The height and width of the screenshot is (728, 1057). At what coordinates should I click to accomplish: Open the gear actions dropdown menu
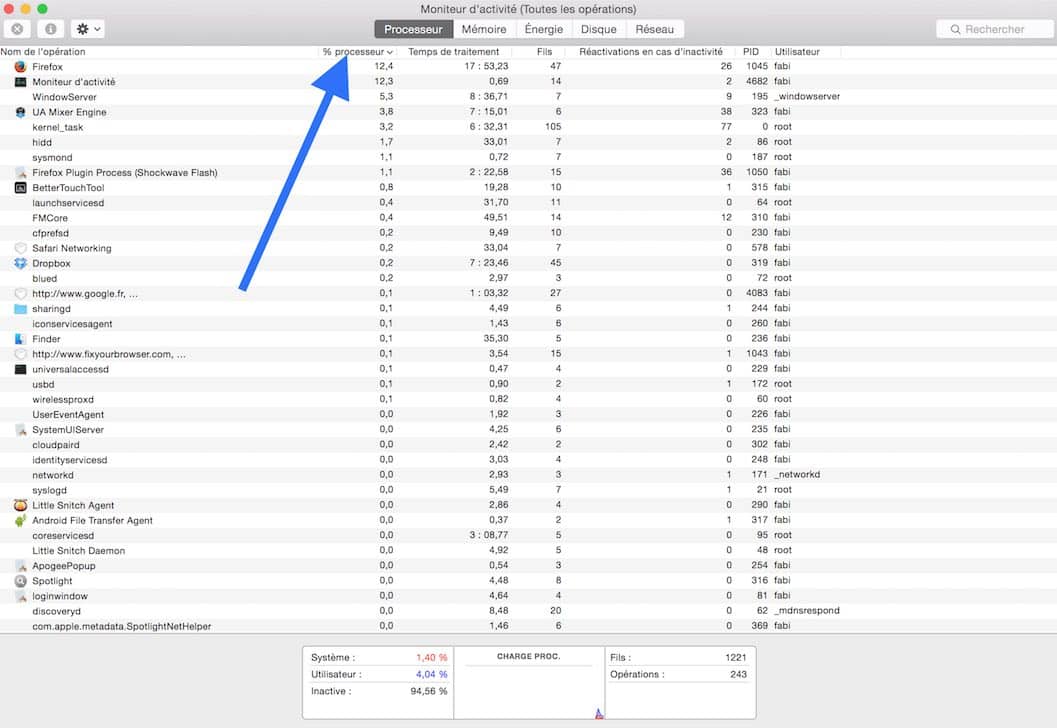click(x=88, y=29)
